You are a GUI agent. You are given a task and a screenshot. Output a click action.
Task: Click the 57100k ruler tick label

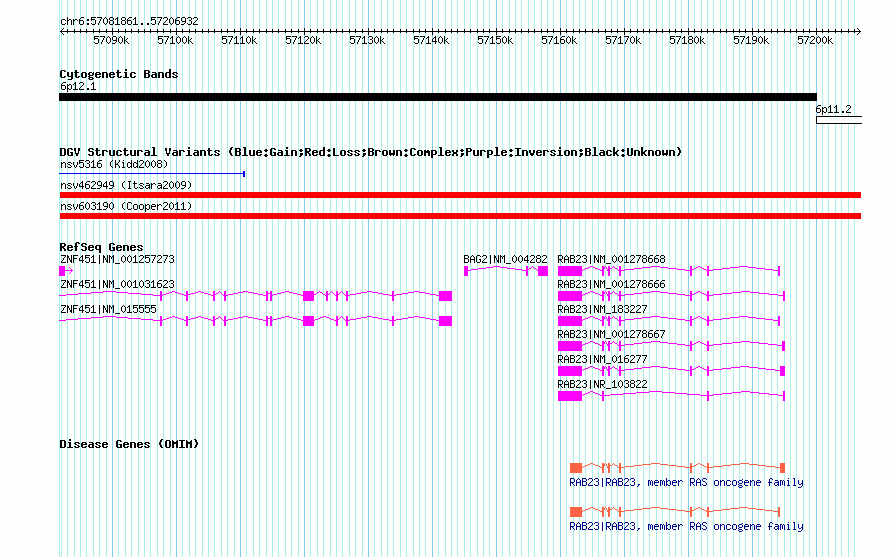point(175,40)
